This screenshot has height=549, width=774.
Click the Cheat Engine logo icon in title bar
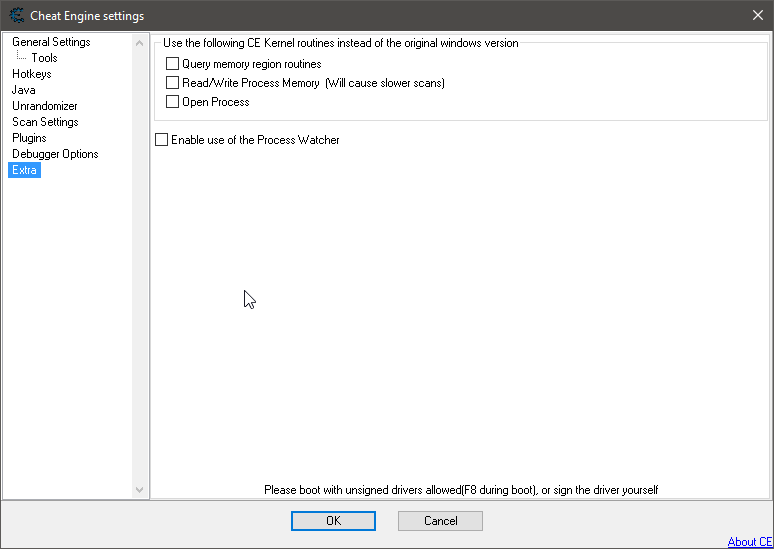(x=16, y=15)
